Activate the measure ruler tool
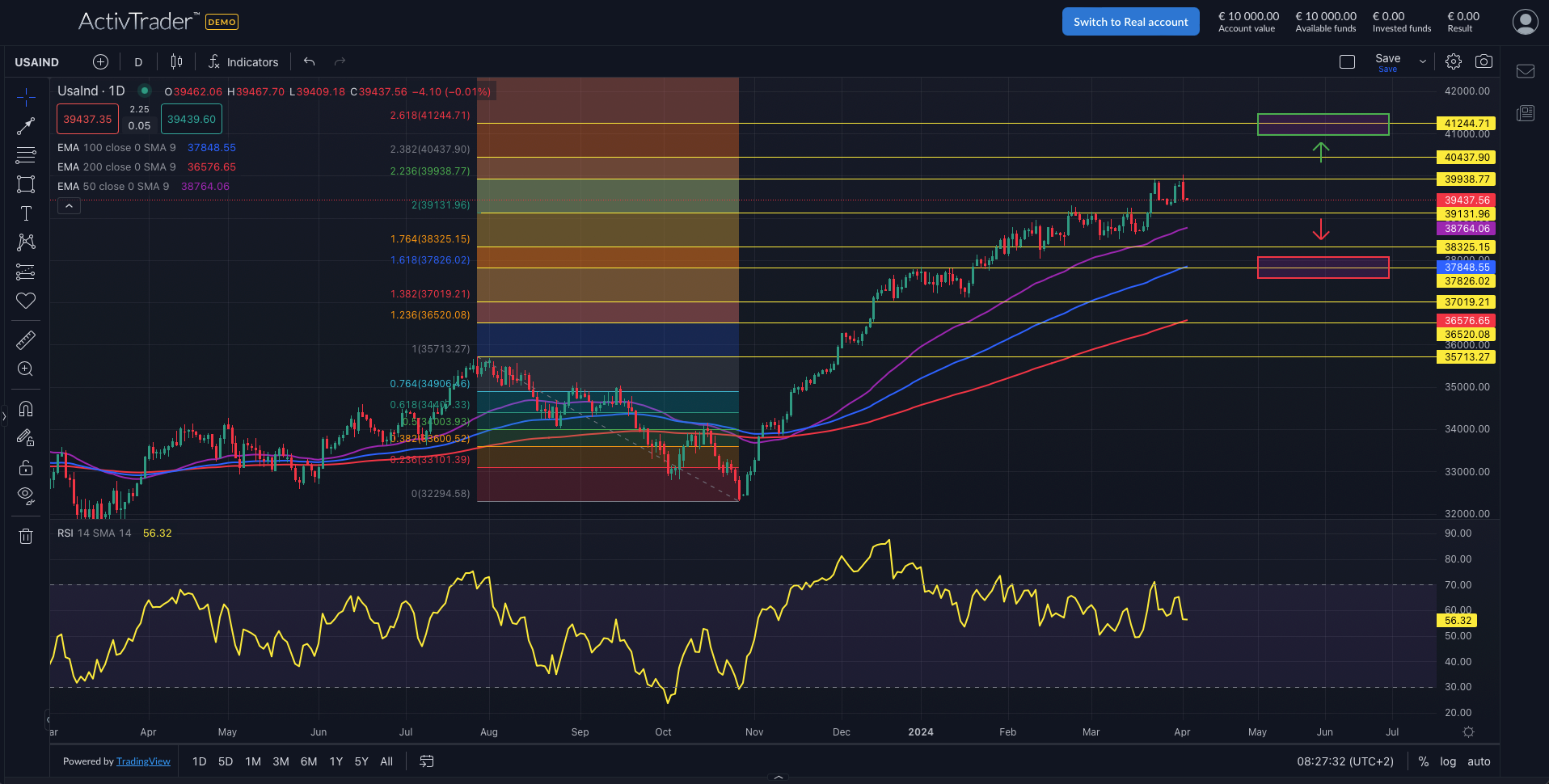1549x784 pixels. 26,339
